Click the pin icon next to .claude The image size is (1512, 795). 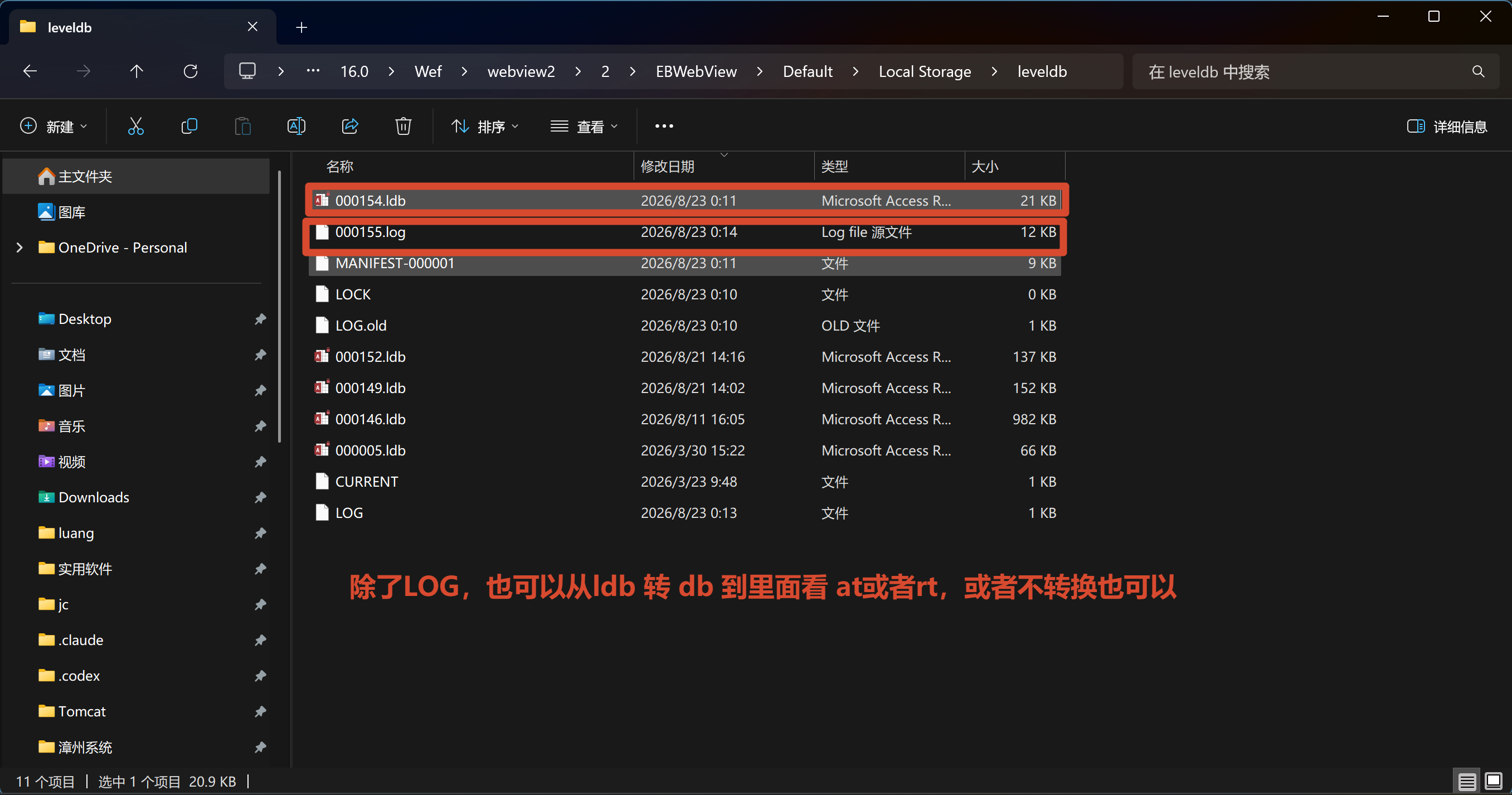tap(260, 640)
